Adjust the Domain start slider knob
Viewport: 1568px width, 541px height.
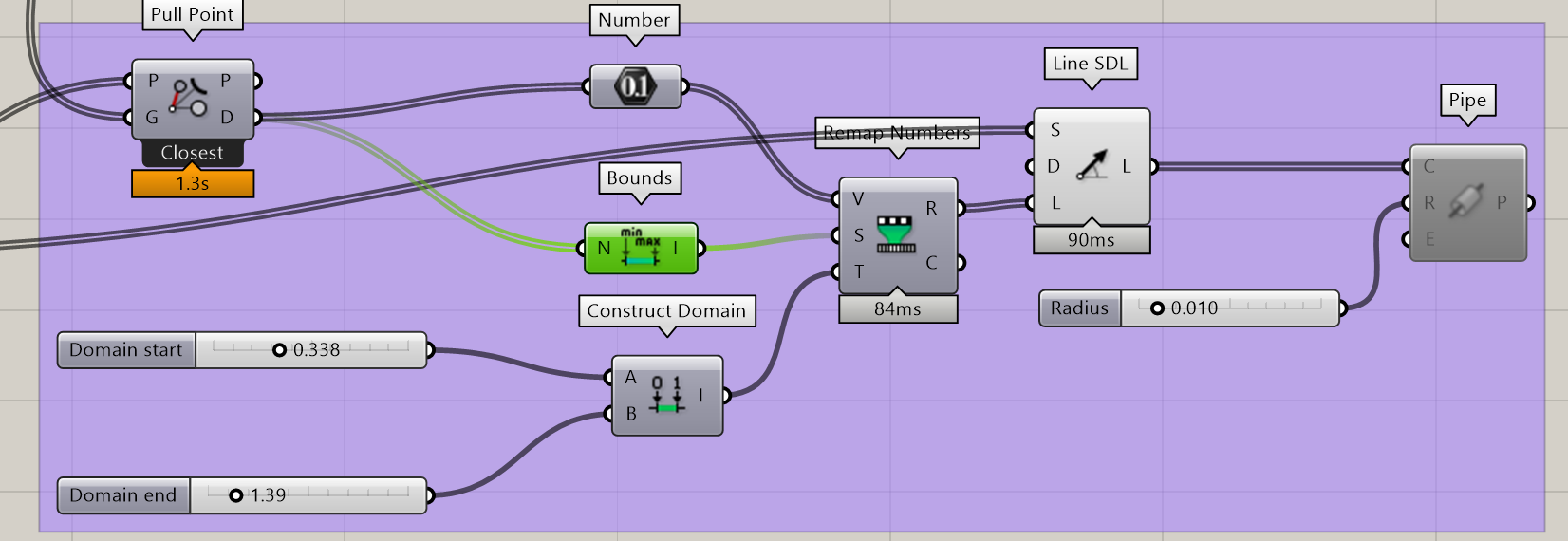tap(279, 350)
